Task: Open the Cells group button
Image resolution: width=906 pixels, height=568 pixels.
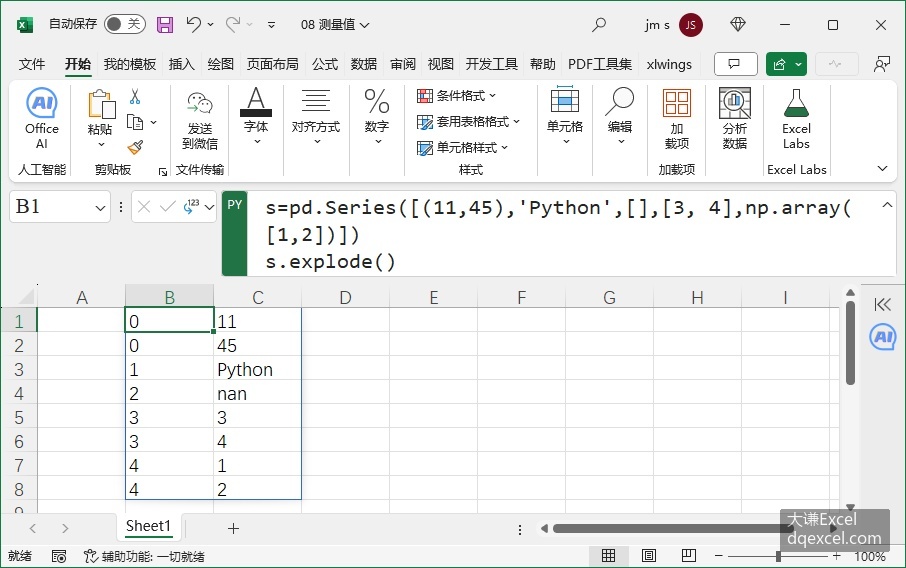Action: [x=565, y=116]
